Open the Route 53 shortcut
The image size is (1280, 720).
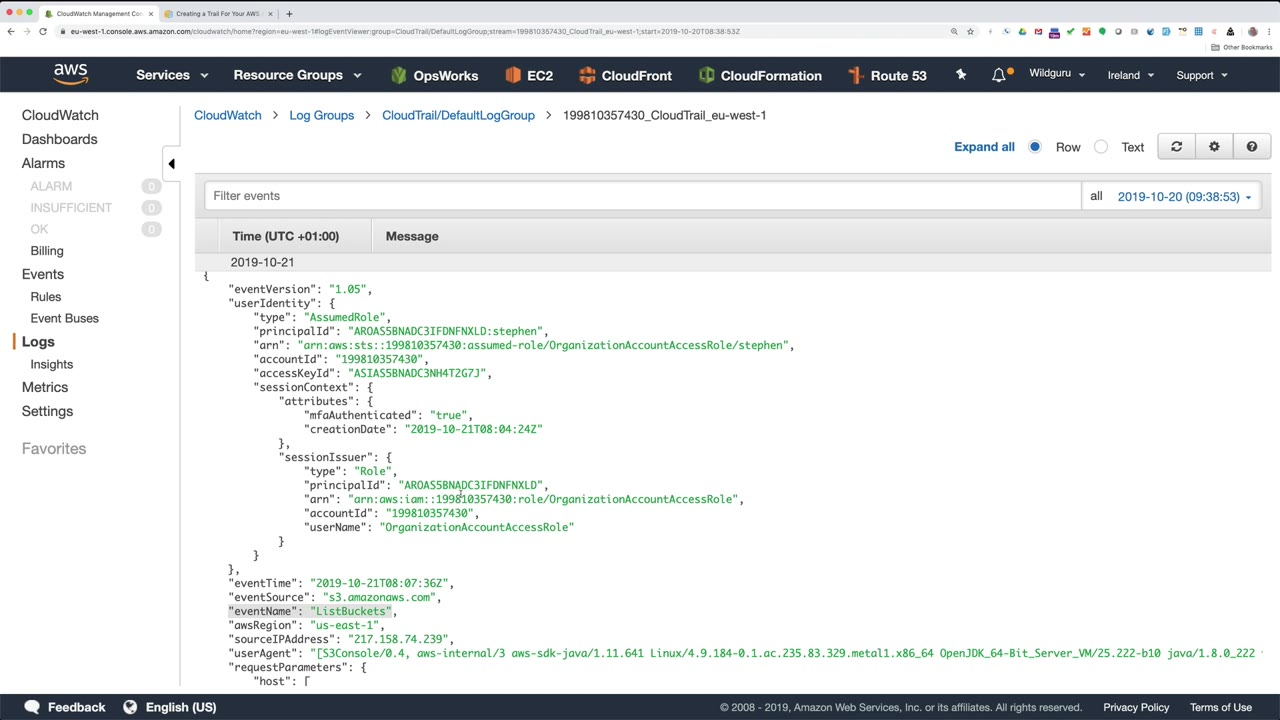tap(887, 75)
